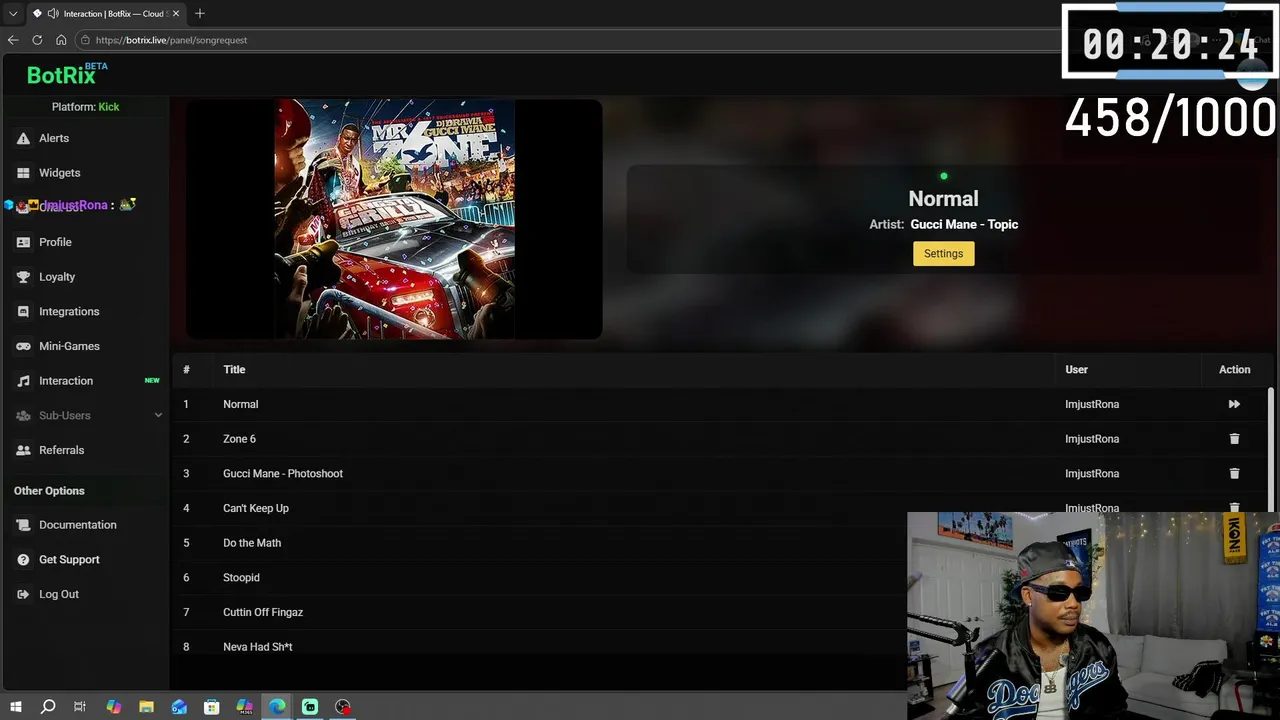Click the Sub-Users people icon
The height and width of the screenshot is (720, 1280).
(23, 416)
